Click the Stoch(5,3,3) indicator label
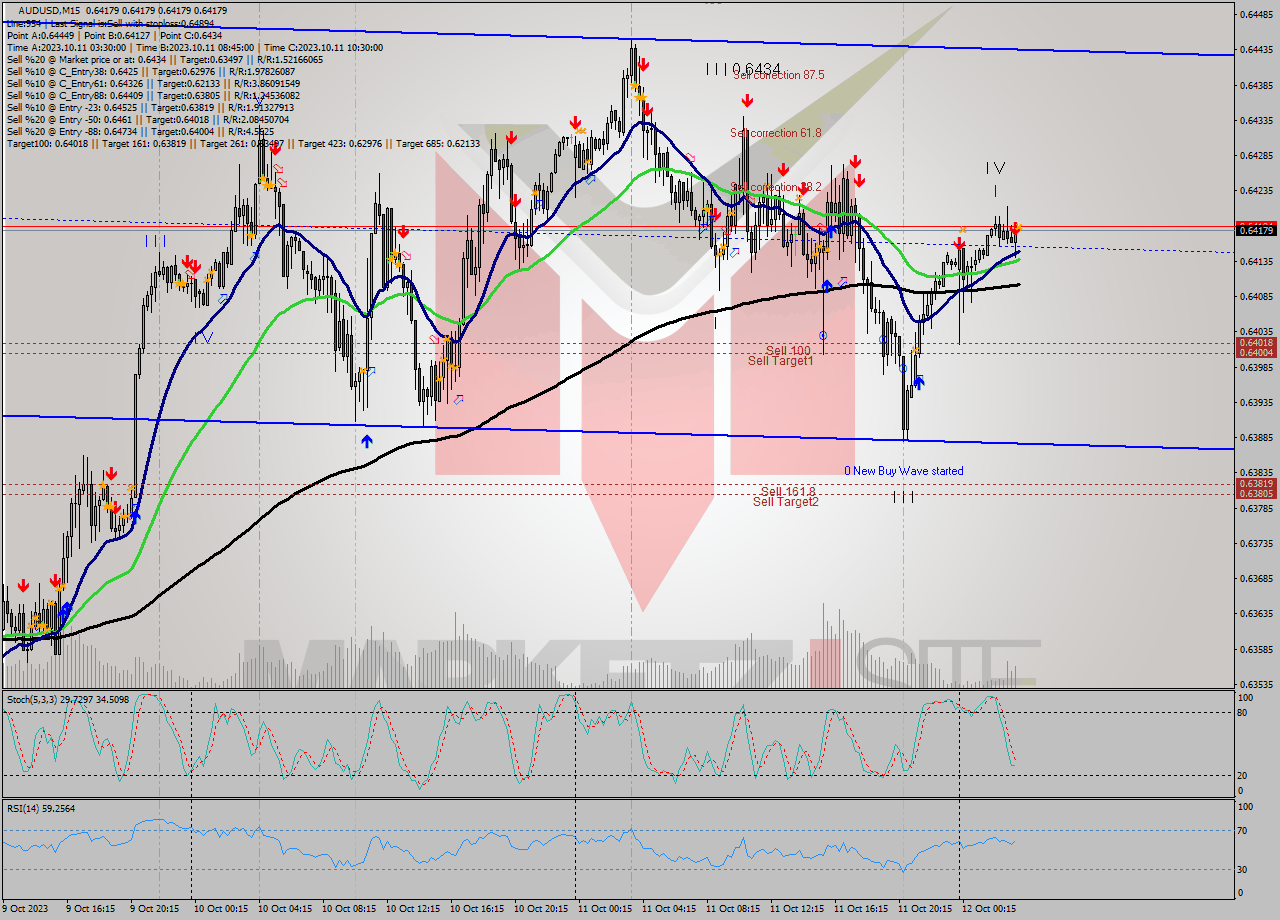This screenshot has width=1280, height=920. [x=66, y=699]
